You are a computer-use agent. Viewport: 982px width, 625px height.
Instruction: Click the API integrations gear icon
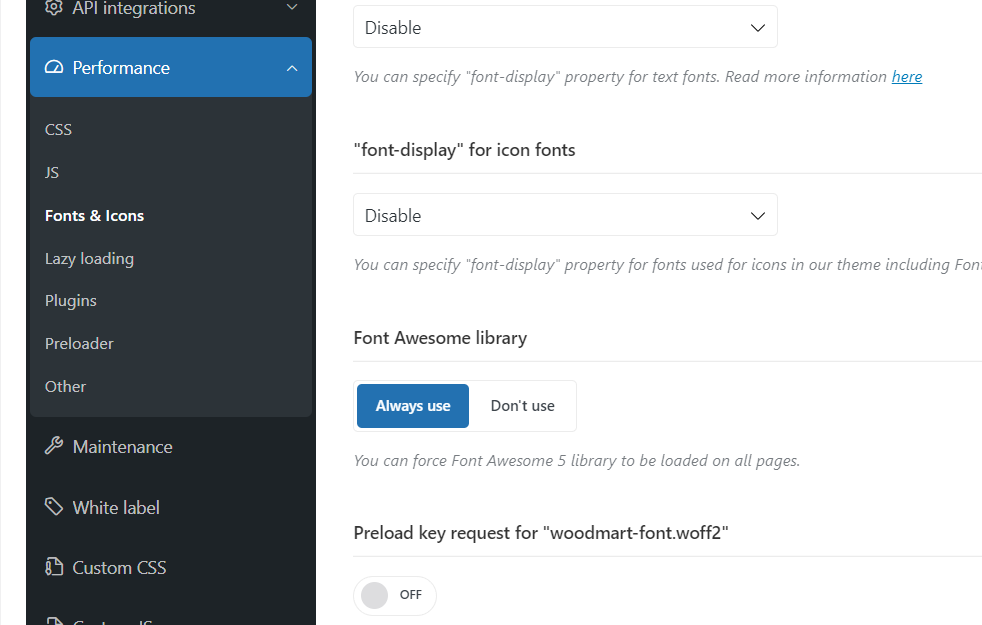(x=54, y=8)
